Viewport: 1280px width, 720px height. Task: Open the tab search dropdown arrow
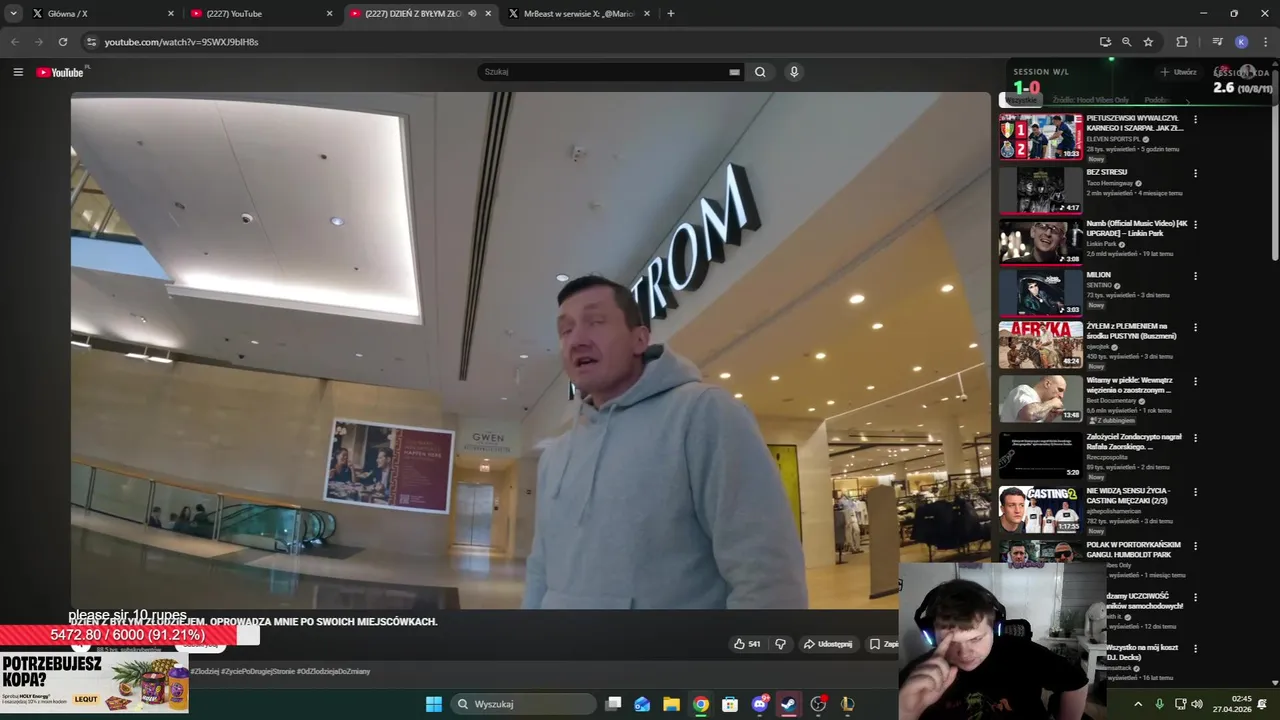click(13, 14)
